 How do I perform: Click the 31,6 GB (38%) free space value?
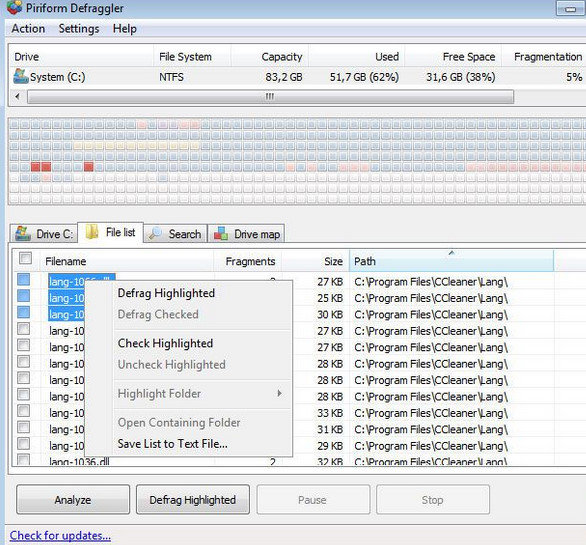tap(460, 77)
